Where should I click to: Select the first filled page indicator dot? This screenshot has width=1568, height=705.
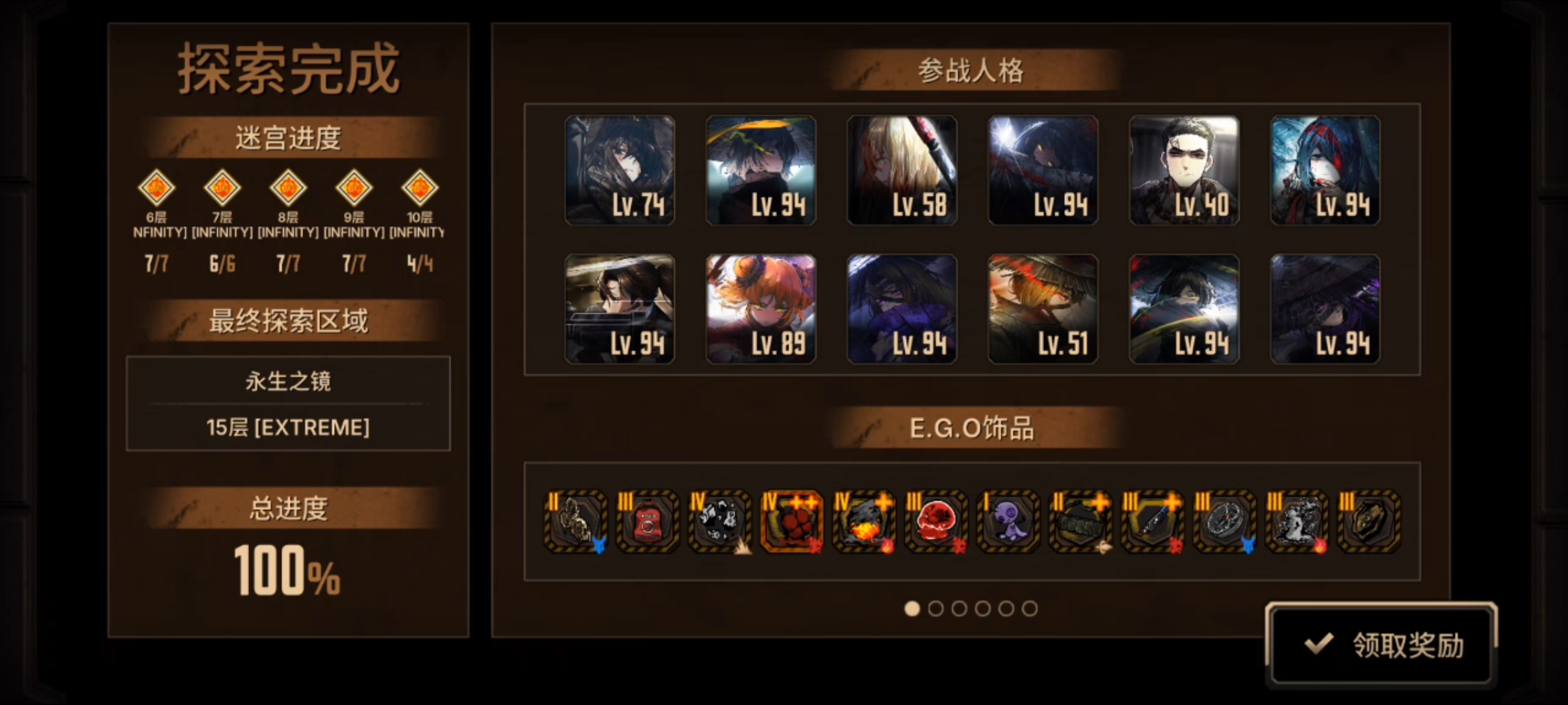912,609
